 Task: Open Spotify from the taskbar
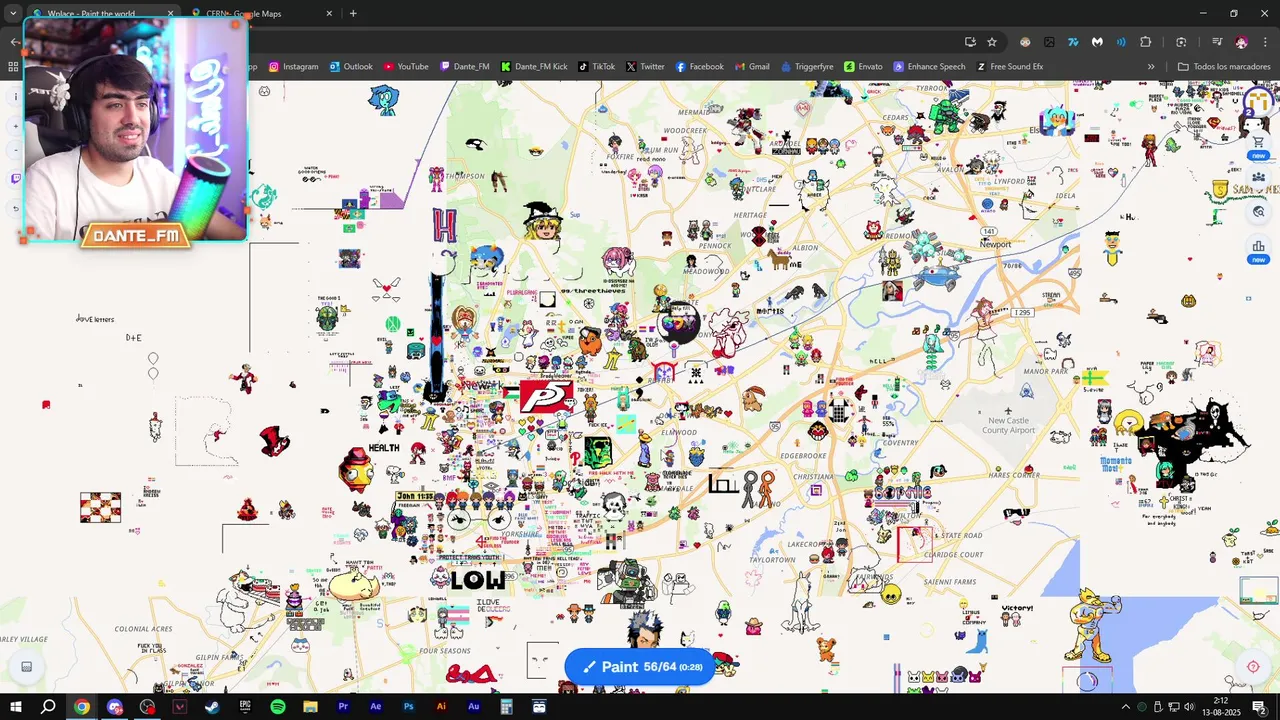click(x=278, y=707)
